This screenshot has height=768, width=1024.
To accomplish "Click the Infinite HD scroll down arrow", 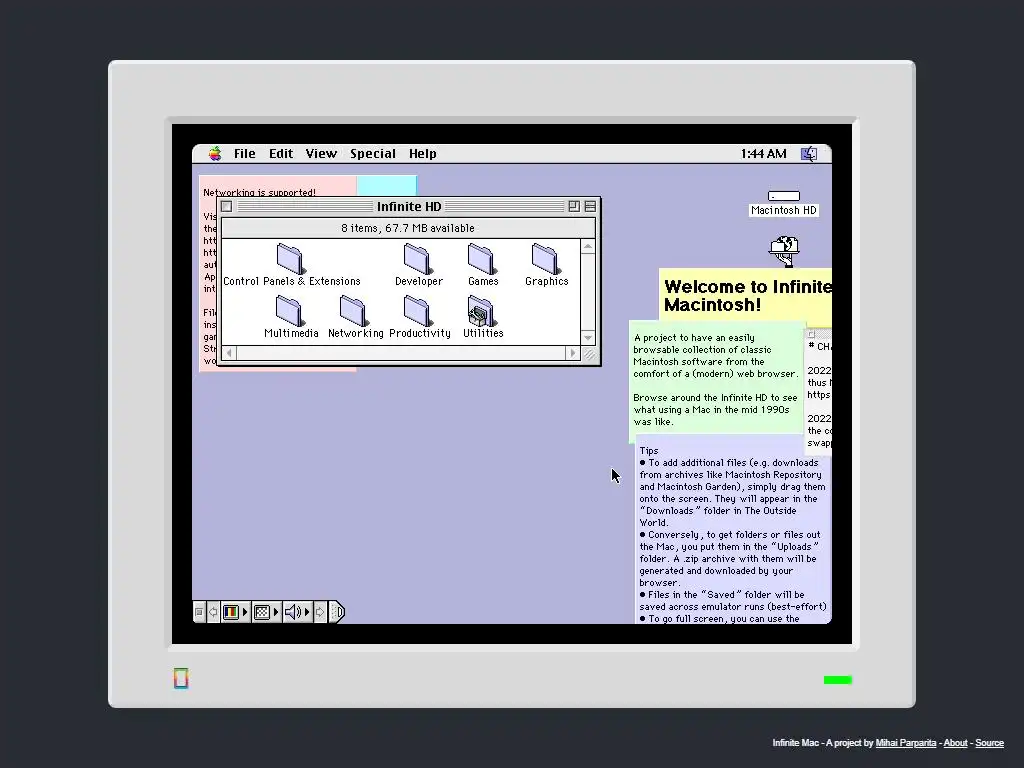I will pos(588,338).
